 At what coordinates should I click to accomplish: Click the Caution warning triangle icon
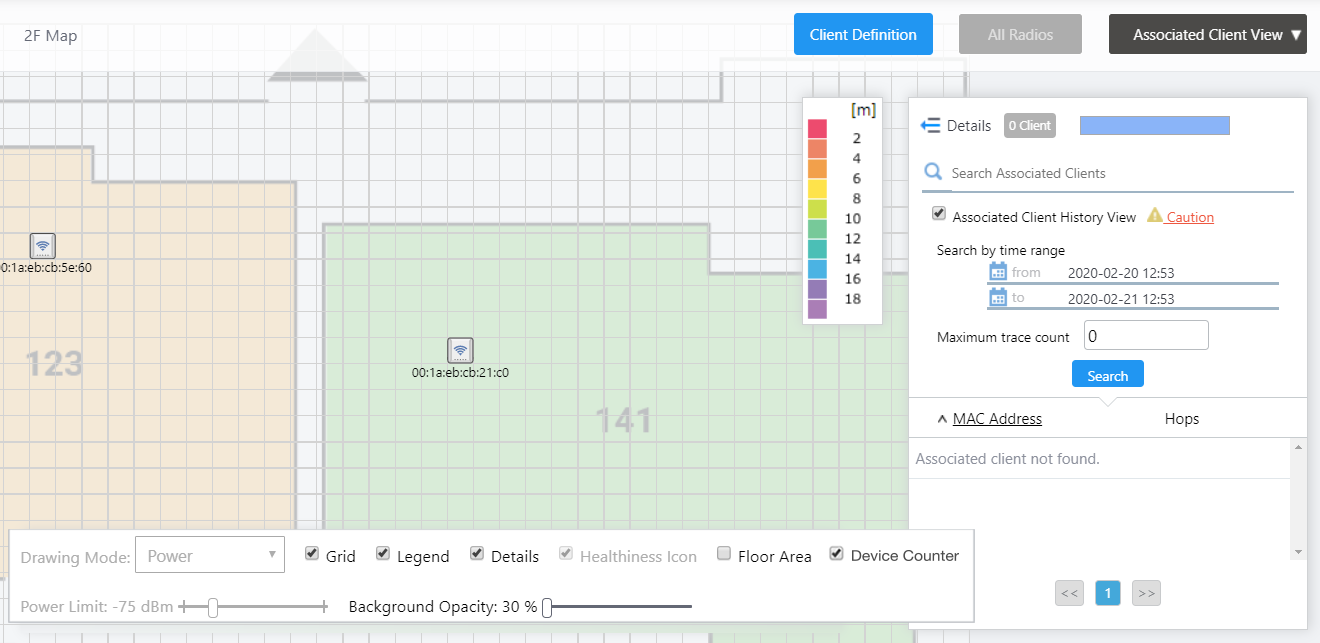pyautogui.click(x=1155, y=216)
